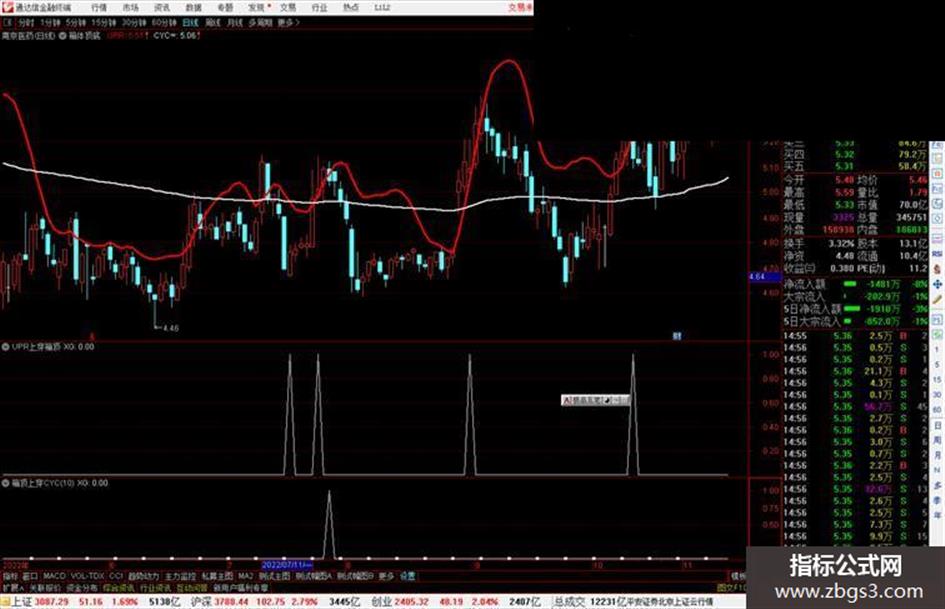
Task: Select 季 period in right sidebar
Action: click(x=937, y=500)
